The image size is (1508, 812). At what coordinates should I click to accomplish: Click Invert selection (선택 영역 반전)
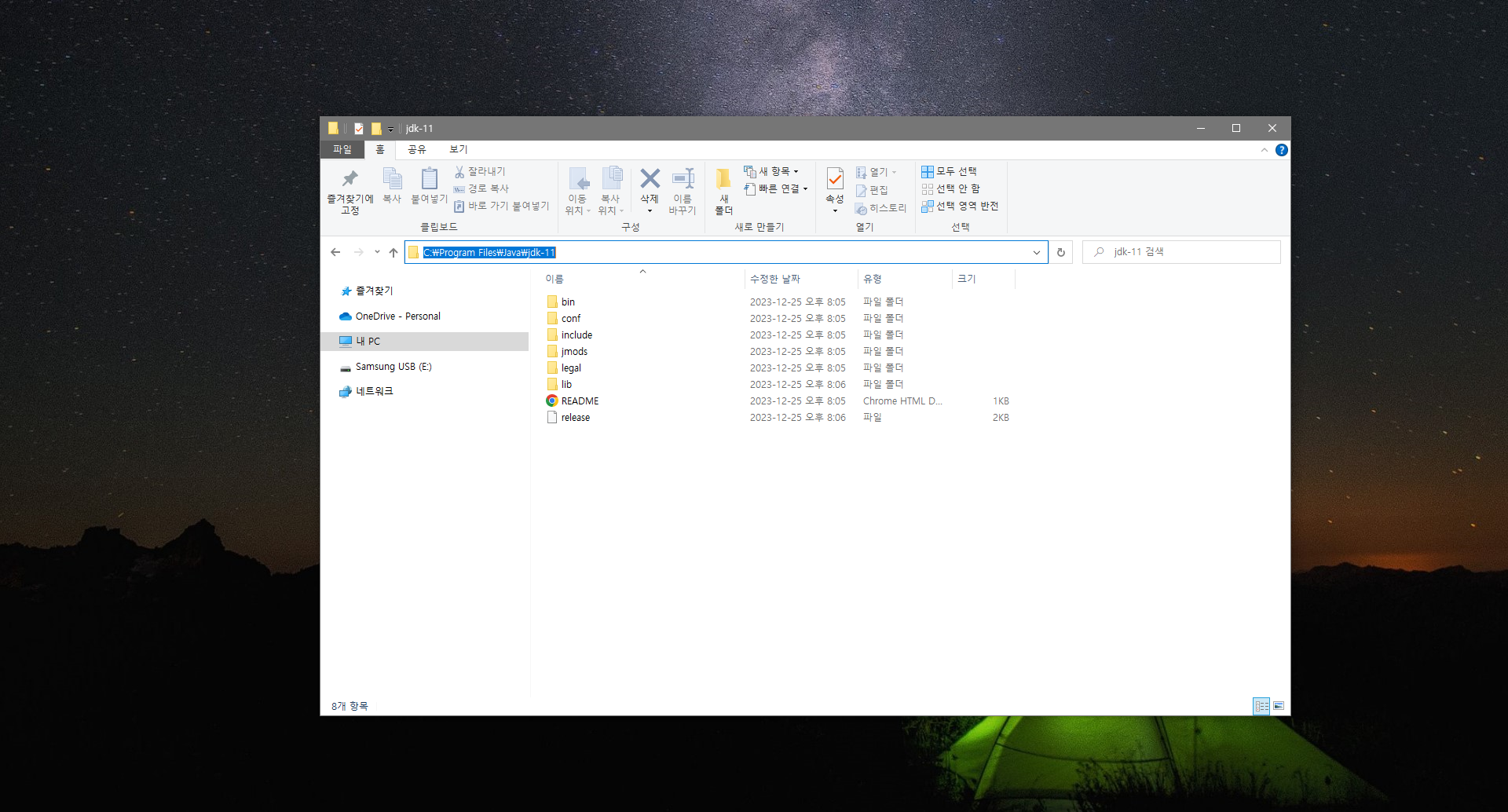click(960, 206)
